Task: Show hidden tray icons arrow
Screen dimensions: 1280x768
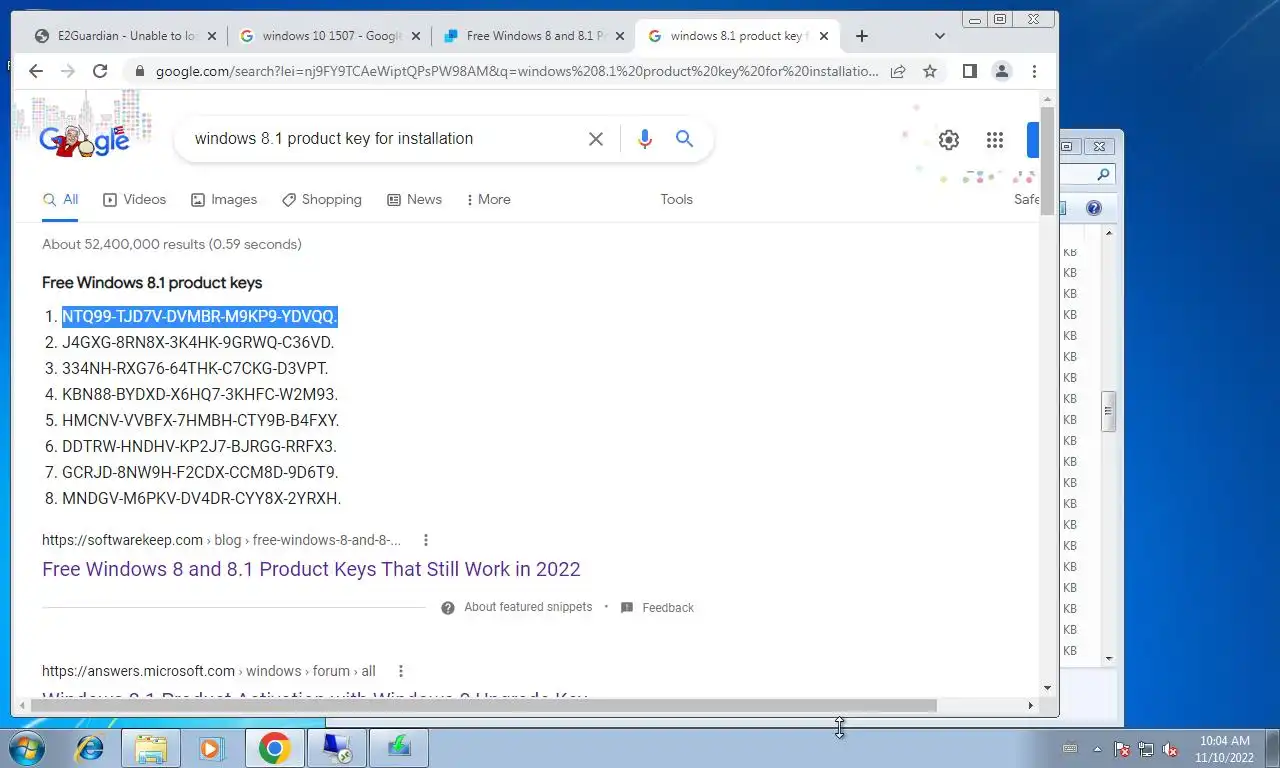Action: pyautogui.click(x=1097, y=749)
